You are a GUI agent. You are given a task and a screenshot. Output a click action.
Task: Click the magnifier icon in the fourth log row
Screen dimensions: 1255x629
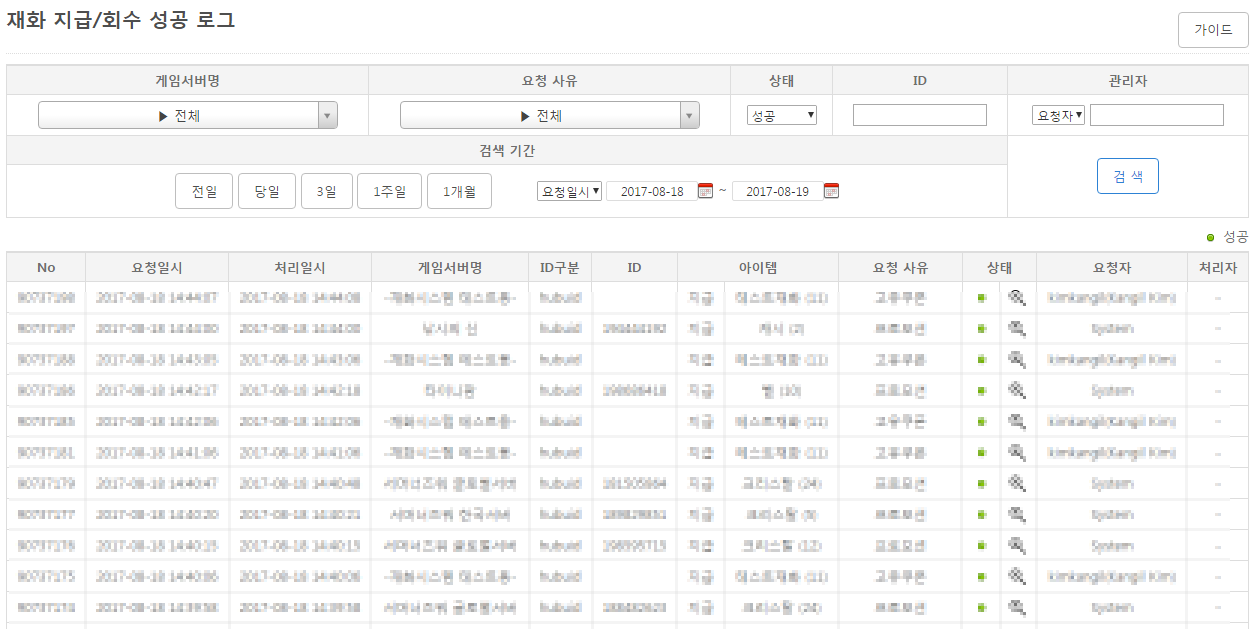[1017, 390]
